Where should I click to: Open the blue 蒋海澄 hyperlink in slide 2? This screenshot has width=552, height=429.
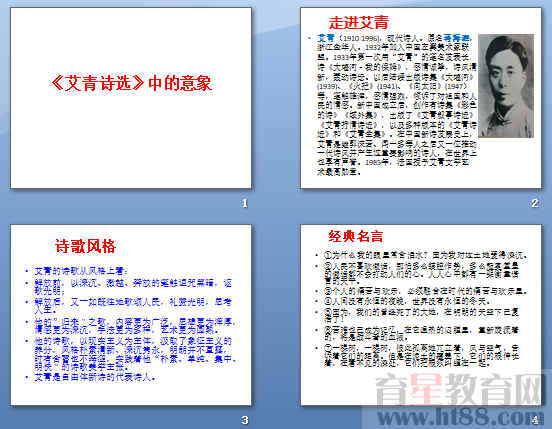[456, 38]
